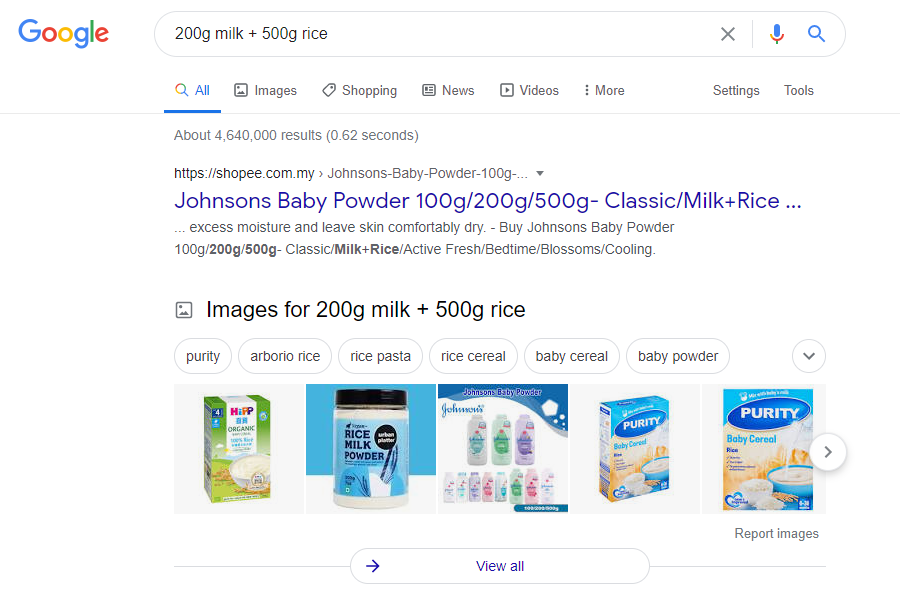
Task: Open the News results tab
Action: pos(448,90)
